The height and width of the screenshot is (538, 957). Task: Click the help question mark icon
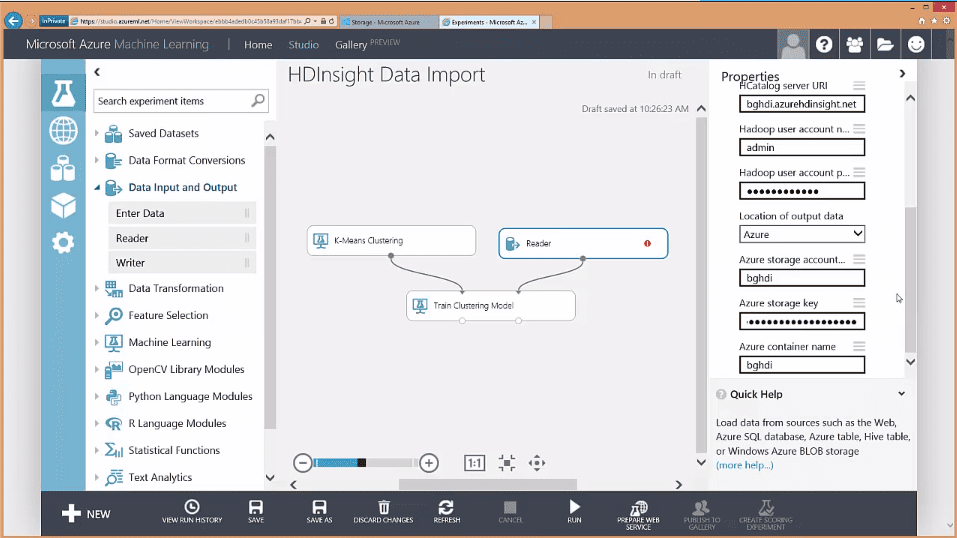click(824, 44)
